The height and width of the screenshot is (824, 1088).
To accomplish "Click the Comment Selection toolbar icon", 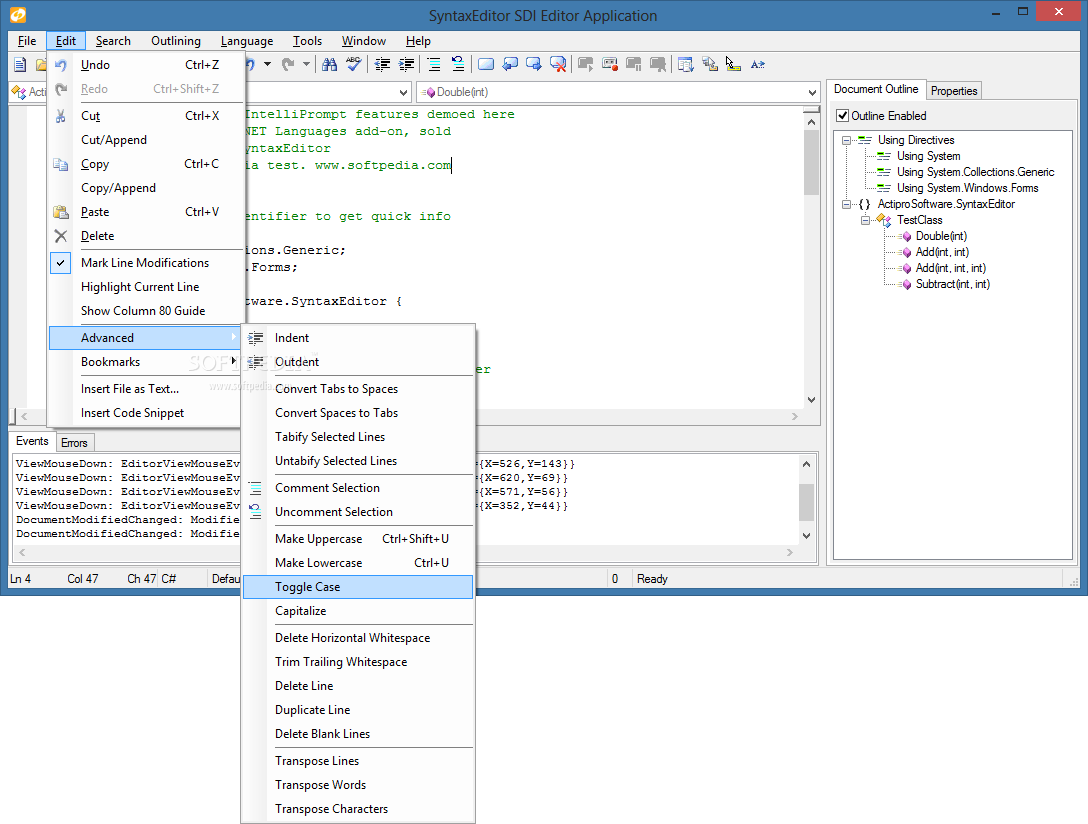I will pos(434,65).
